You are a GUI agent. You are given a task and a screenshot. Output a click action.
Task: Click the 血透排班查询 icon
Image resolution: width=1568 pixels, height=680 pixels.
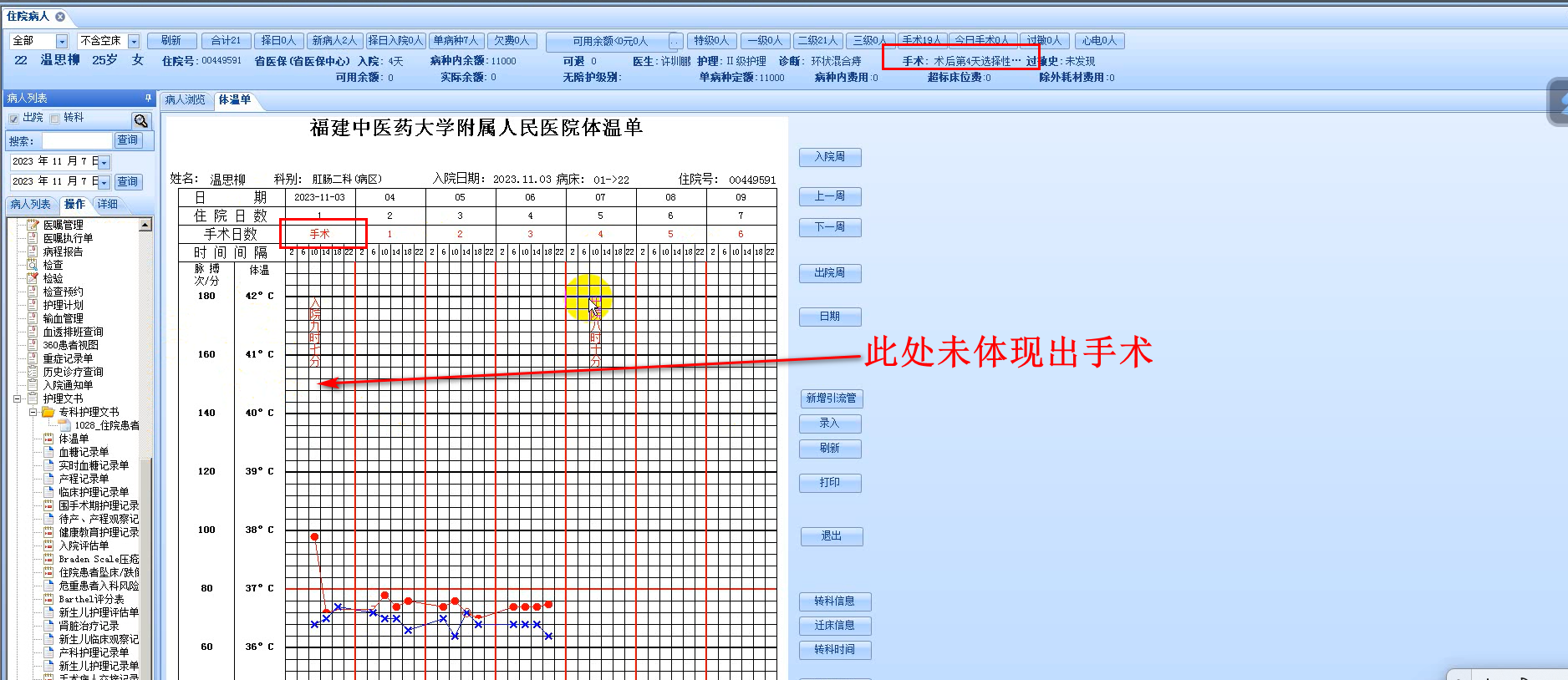tap(33, 332)
